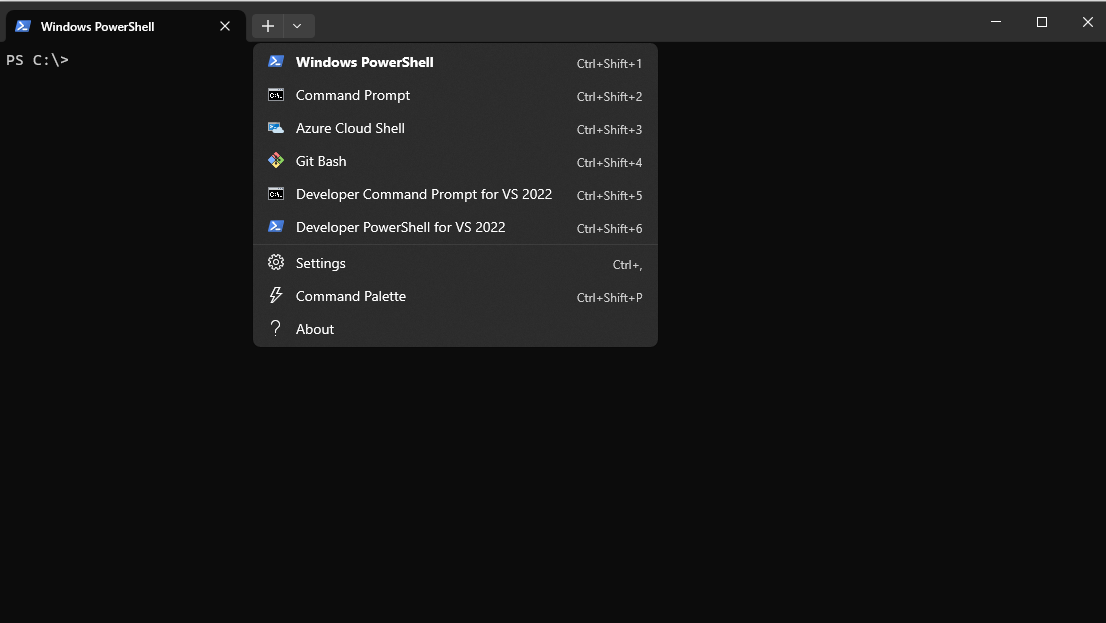Screen dimensions: 1106x623
Task: Click the question mark icon next to About
Action: click(x=276, y=328)
